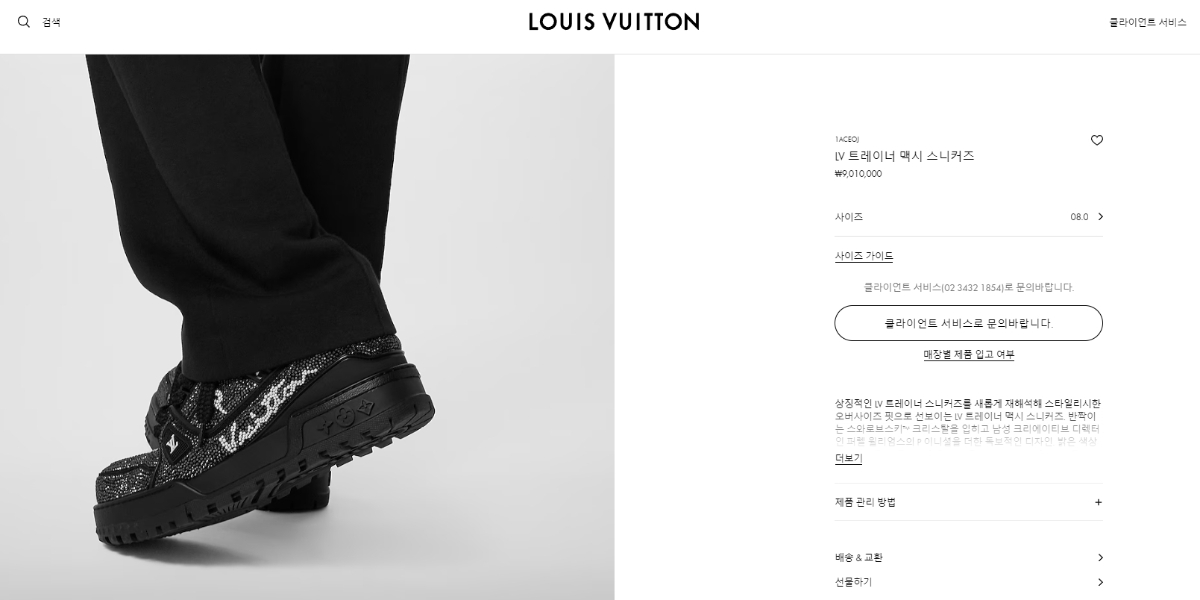
Task: Add product to wishlist with heart icon
Action: pos(1096,141)
